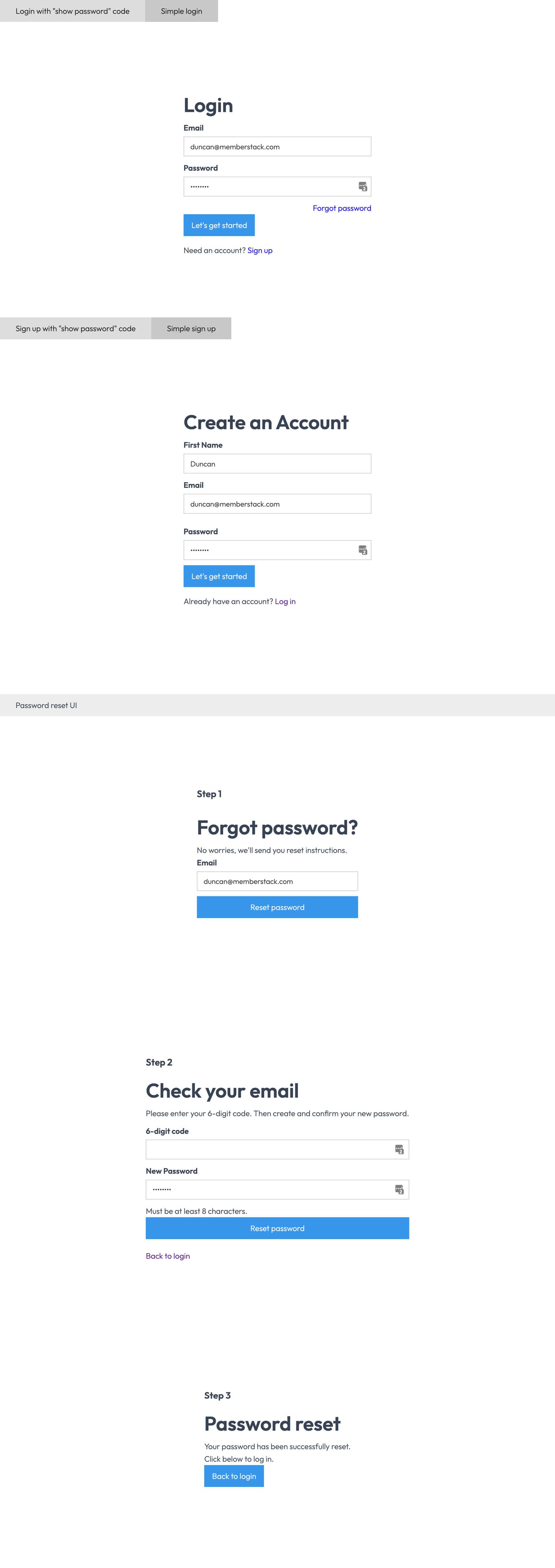
Task: Click the icon inside the 6-digit code field
Action: point(399,1150)
